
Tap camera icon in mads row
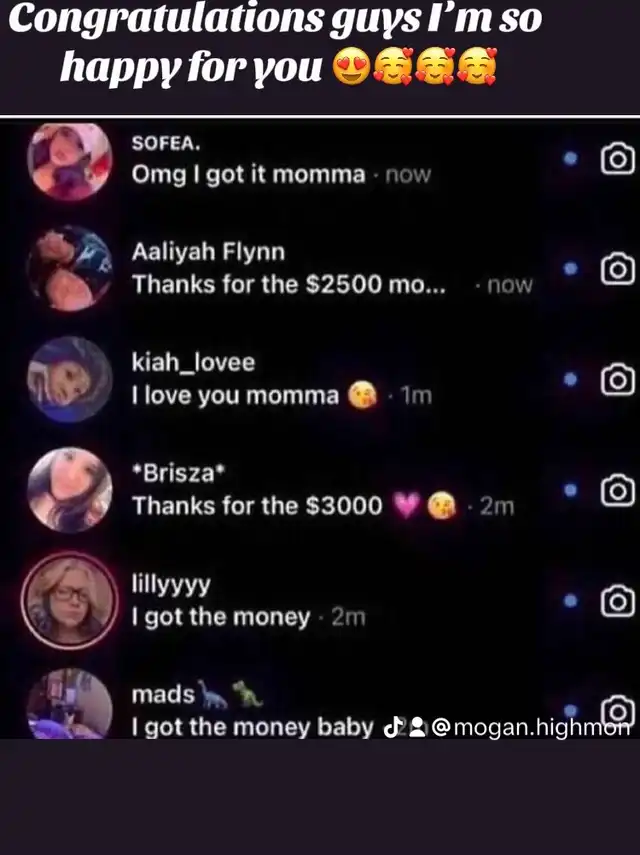(x=618, y=709)
